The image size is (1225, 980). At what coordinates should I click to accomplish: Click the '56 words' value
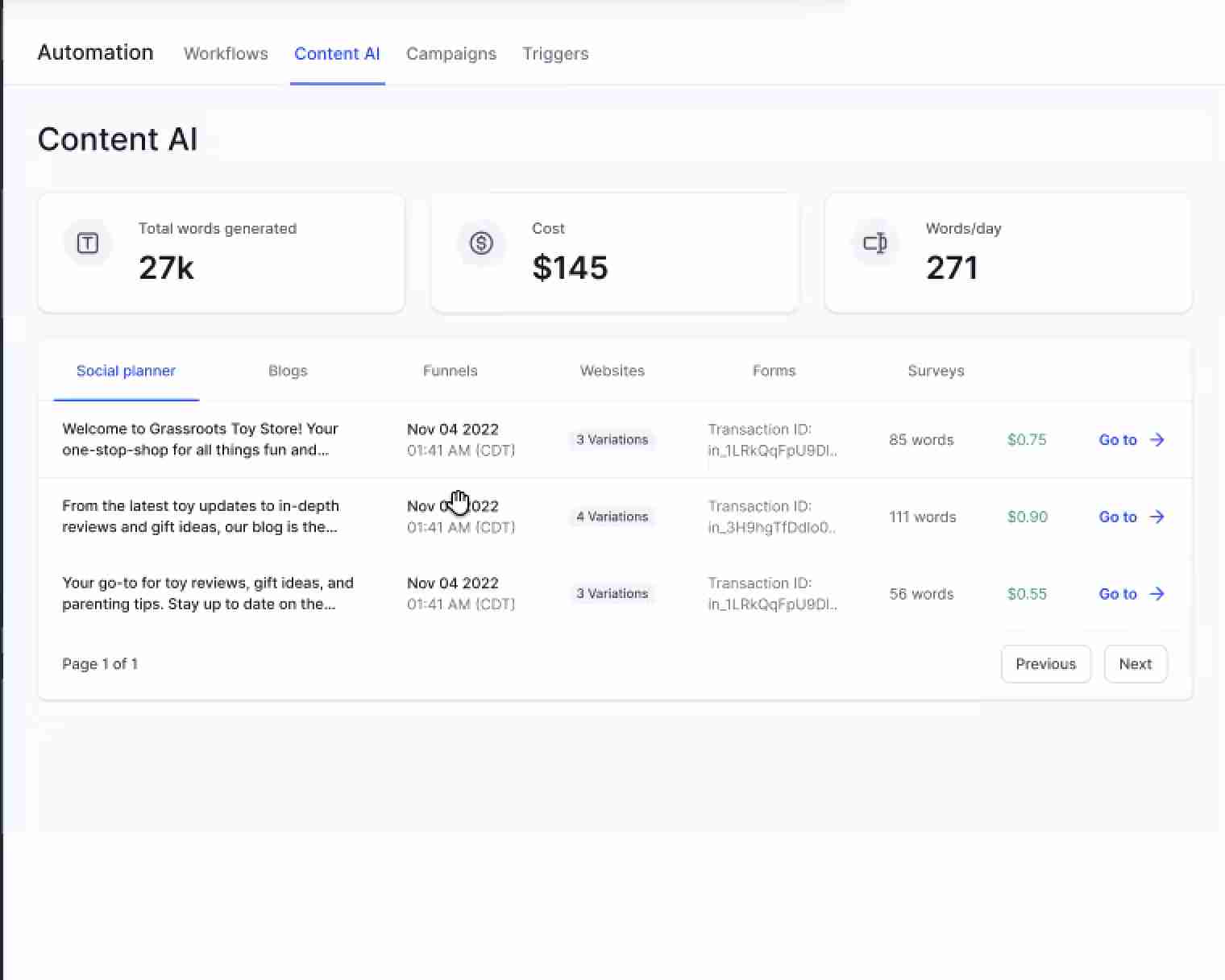click(921, 594)
